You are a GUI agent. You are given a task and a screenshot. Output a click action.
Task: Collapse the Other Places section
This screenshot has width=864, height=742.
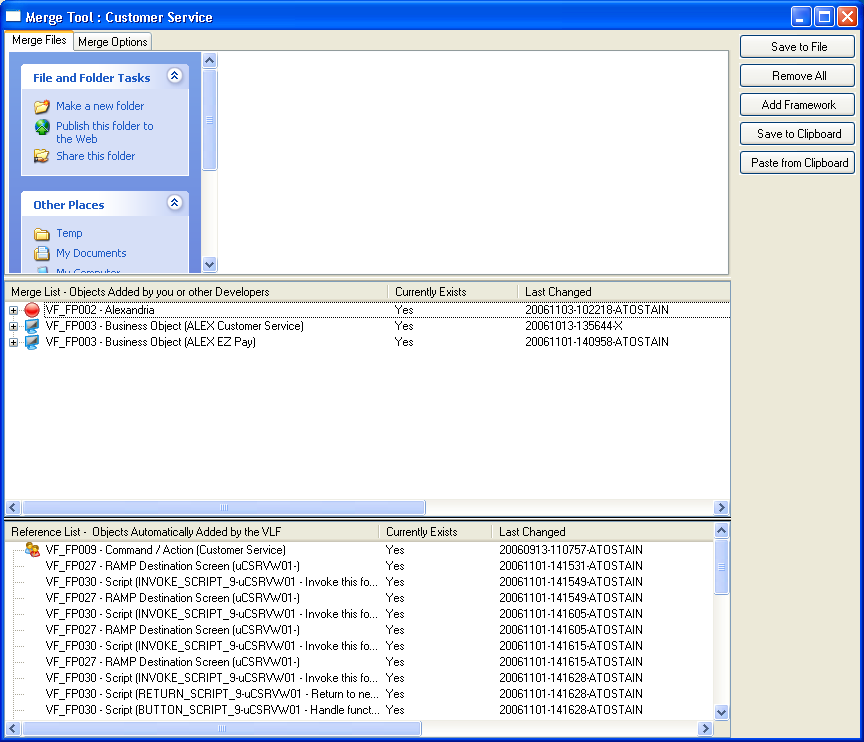(x=175, y=203)
